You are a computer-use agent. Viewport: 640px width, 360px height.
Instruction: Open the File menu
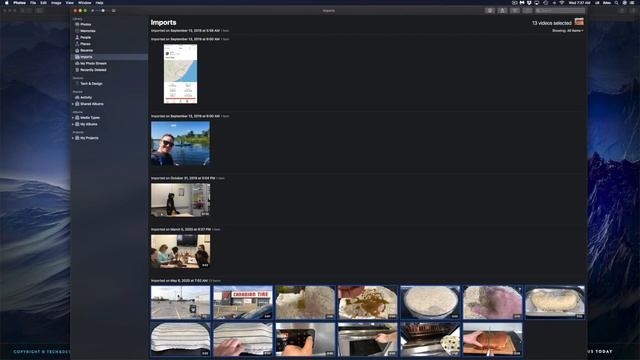[33, 3]
